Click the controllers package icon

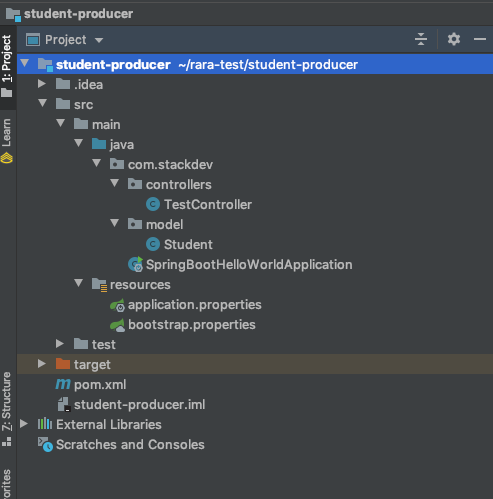click(135, 184)
